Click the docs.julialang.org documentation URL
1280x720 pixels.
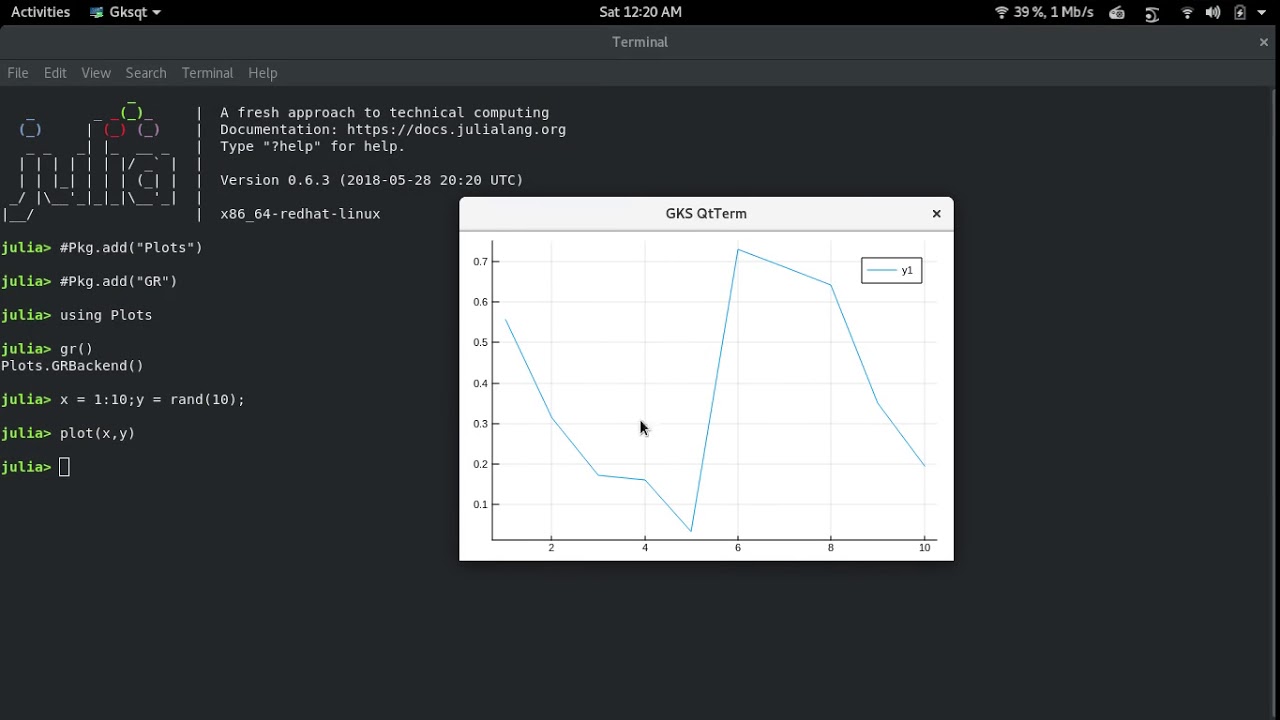click(456, 130)
